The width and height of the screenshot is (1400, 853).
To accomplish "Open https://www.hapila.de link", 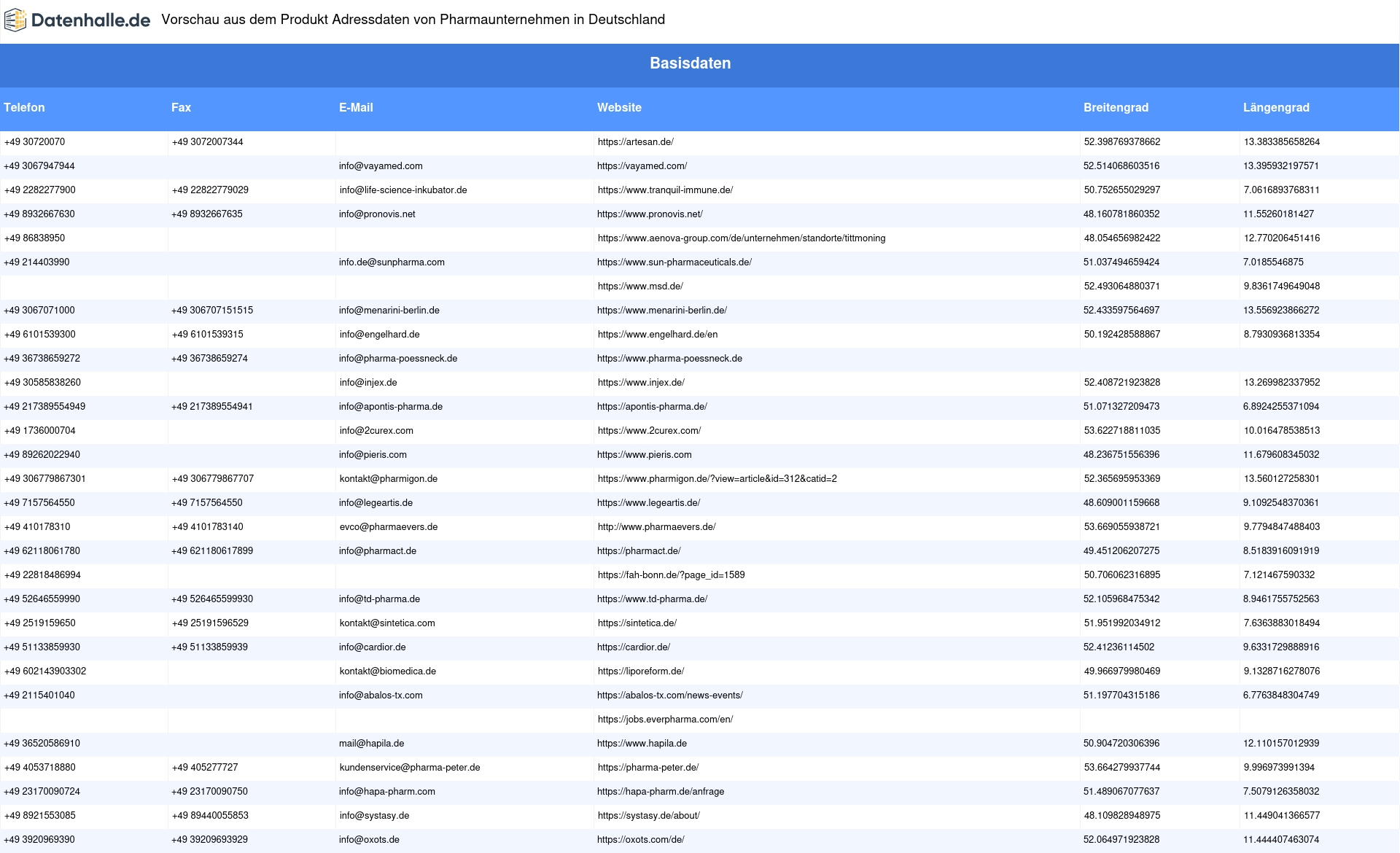I will tap(642, 744).
